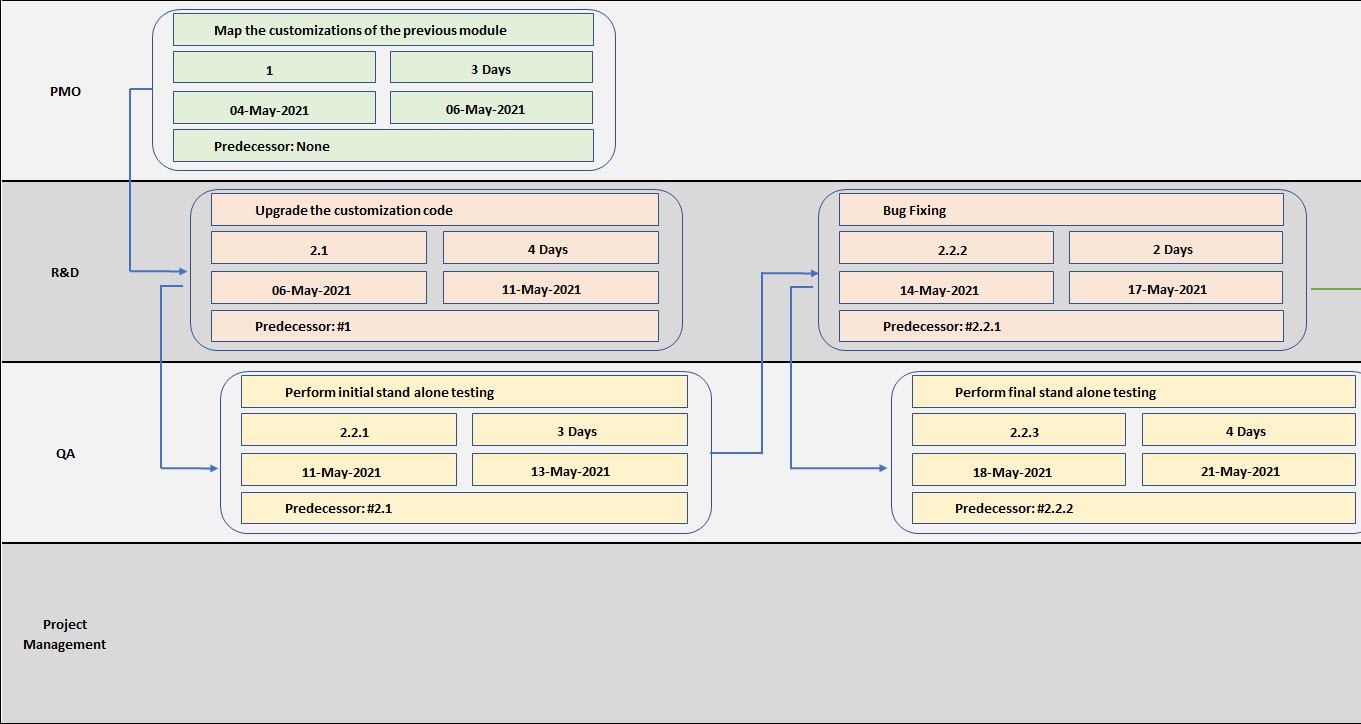Click the PMO swimlane label
The image size is (1361, 724).
(x=64, y=90)
